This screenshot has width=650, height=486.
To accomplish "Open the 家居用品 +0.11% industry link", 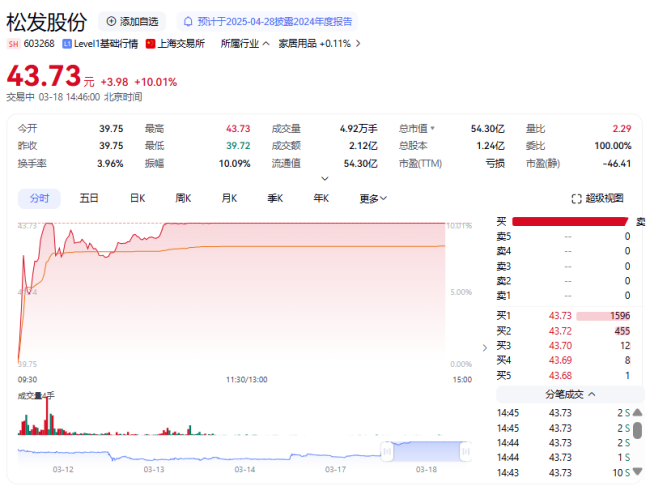I will click(314, 44).
